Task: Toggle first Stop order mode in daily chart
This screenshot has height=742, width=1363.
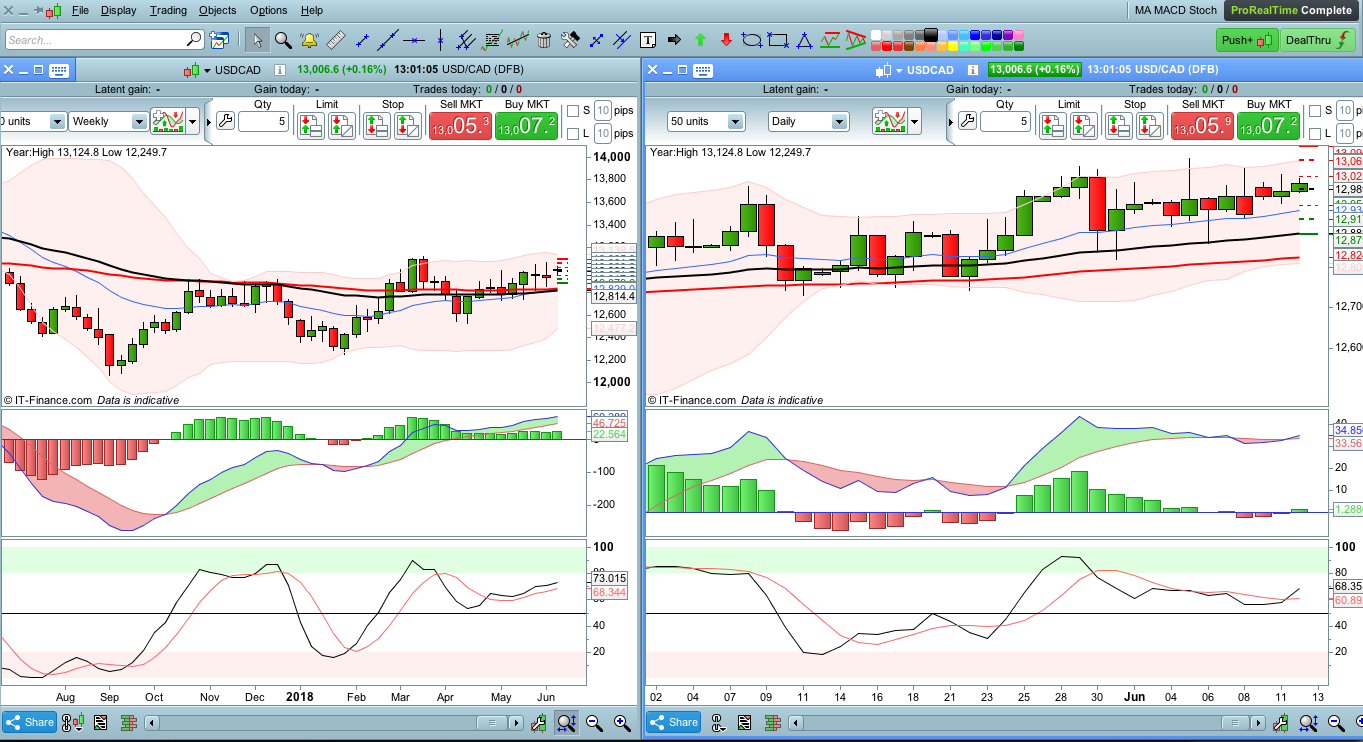Action: (1119, 125)
